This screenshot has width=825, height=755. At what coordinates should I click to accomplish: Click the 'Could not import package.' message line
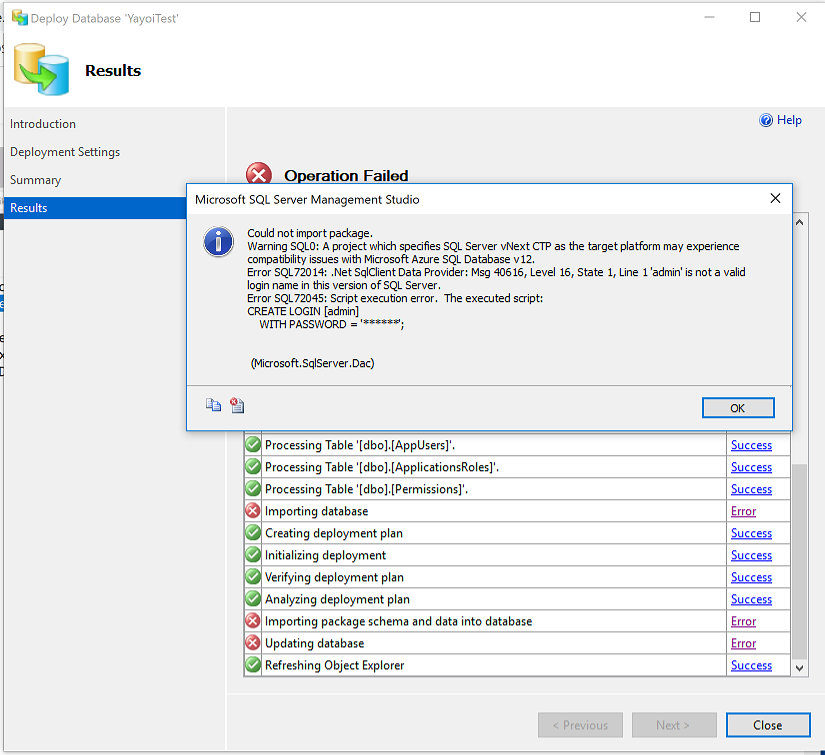pyautogui.click(x=310, y=233)
